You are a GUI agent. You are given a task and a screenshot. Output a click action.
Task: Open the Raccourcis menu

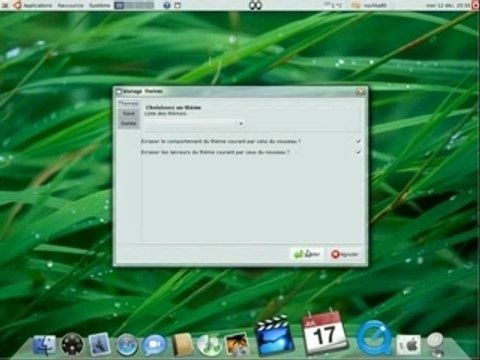70,5
